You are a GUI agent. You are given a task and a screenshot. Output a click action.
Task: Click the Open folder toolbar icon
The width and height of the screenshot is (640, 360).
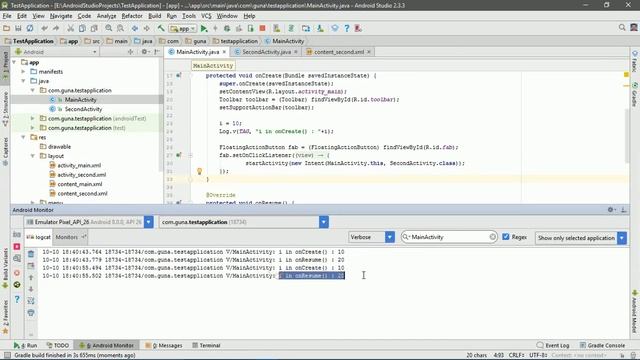pos(7,28)
